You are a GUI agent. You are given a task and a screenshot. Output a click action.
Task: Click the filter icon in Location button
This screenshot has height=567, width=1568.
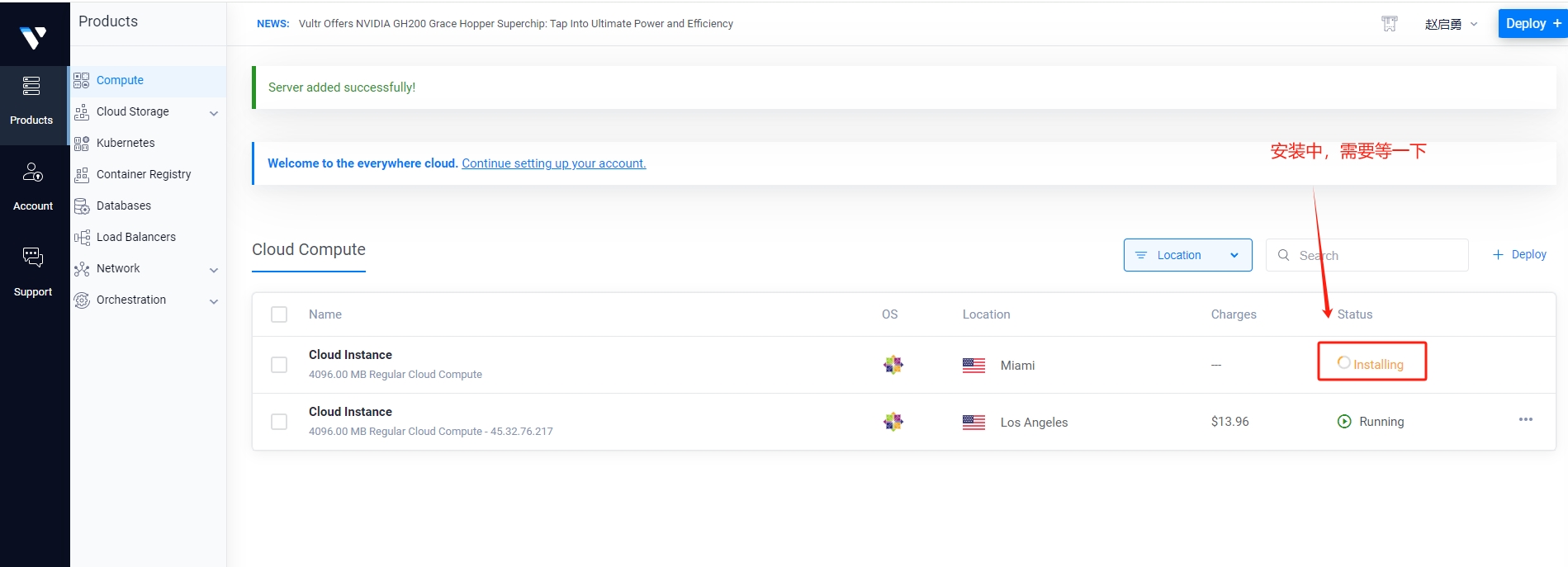(x=1141, y=255)
